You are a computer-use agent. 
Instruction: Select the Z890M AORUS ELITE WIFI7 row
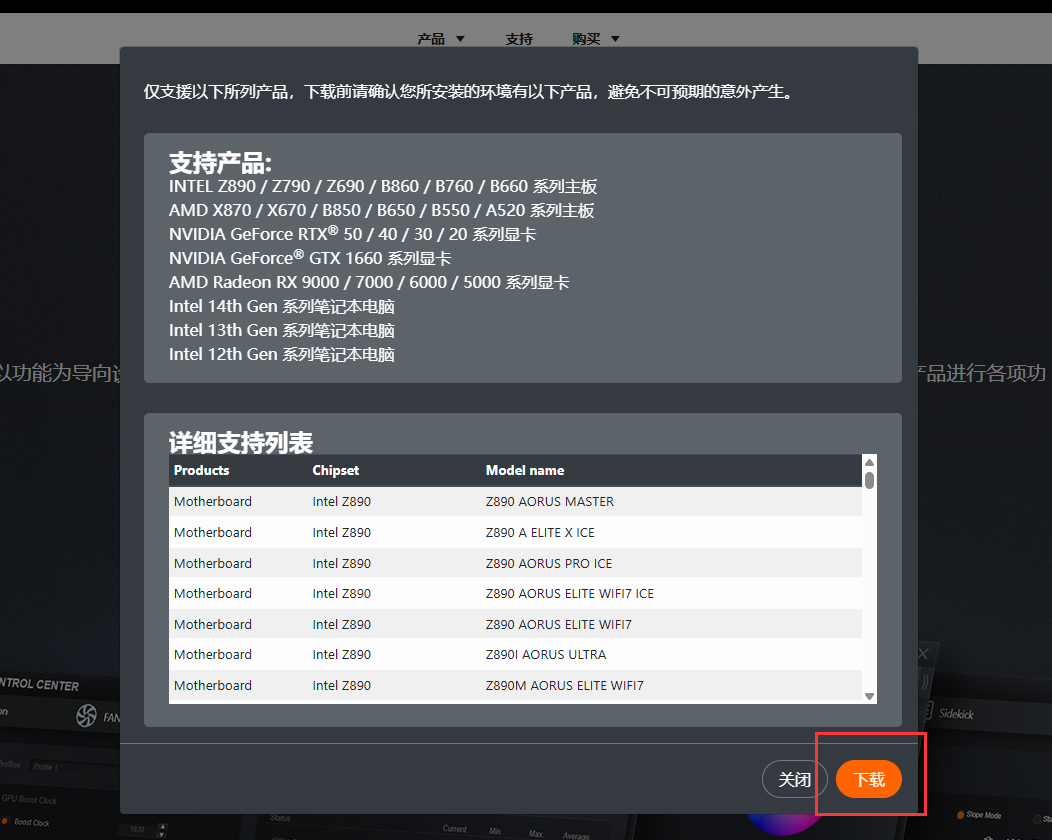[x=564, y=685]
